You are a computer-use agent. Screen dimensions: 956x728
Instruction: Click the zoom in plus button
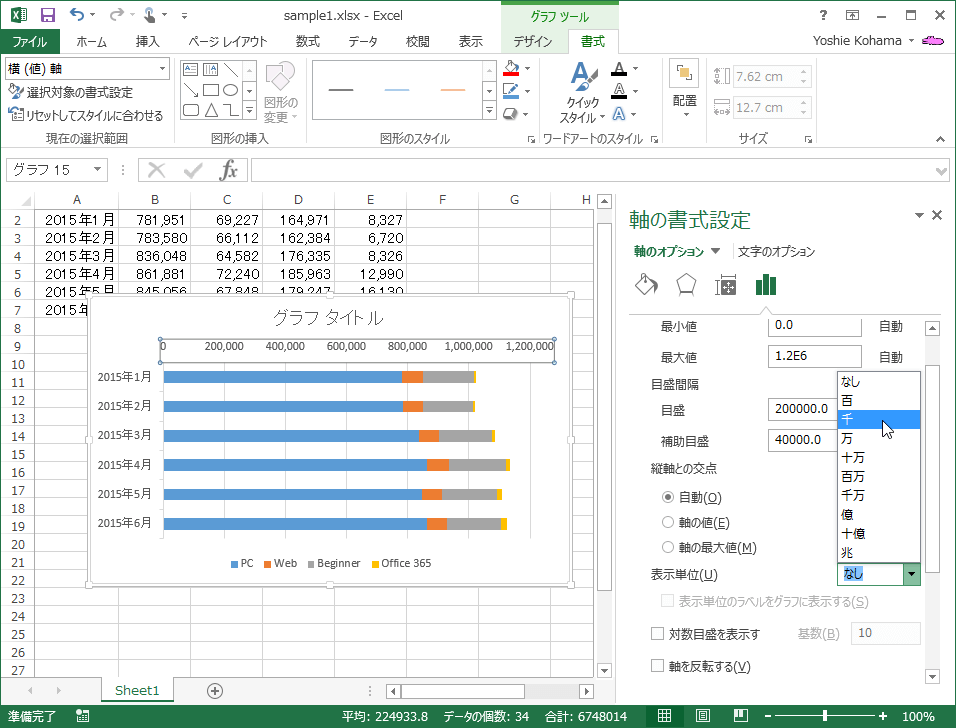point(882,715)
